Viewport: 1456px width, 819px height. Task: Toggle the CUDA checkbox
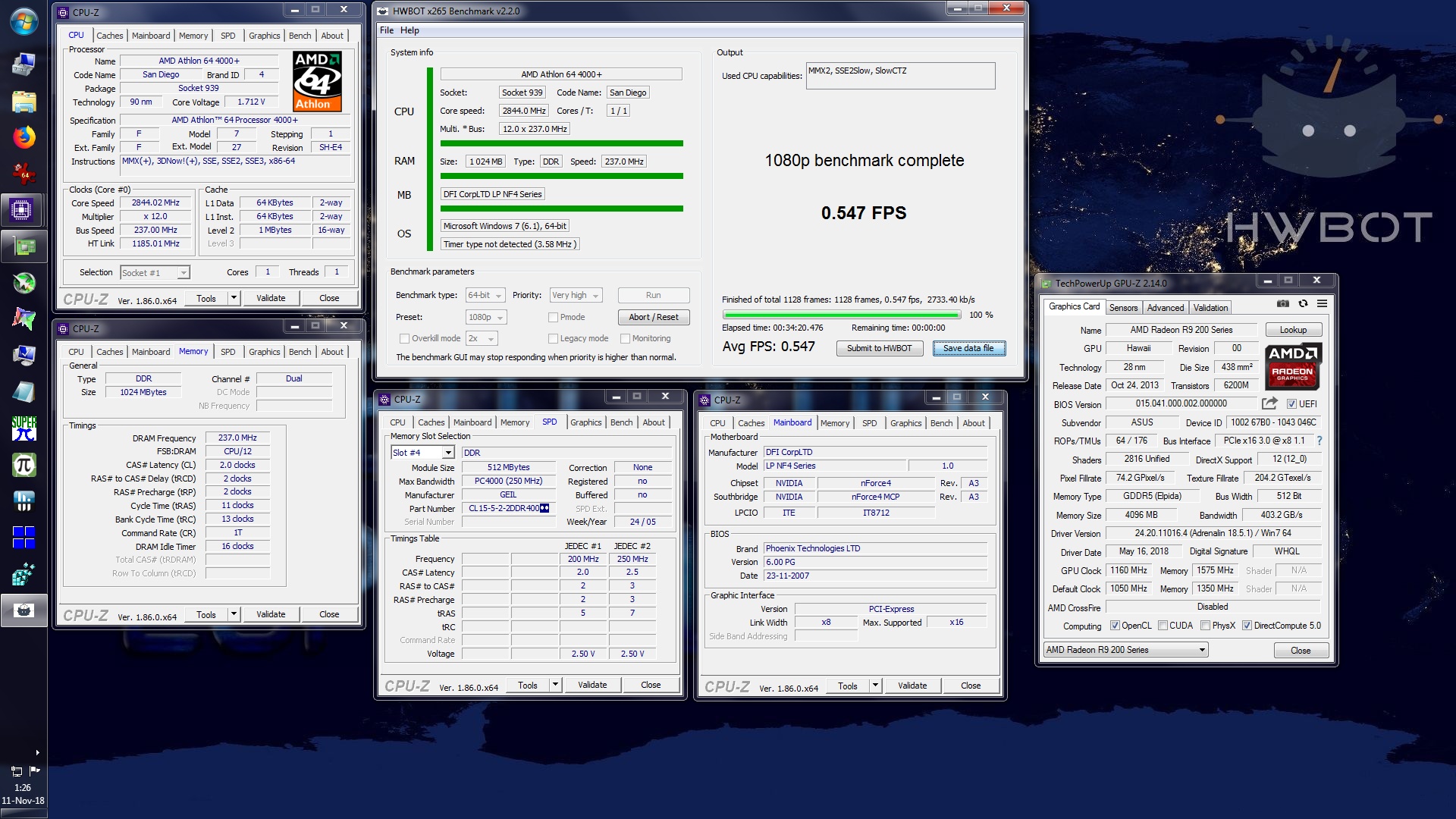1163,626
